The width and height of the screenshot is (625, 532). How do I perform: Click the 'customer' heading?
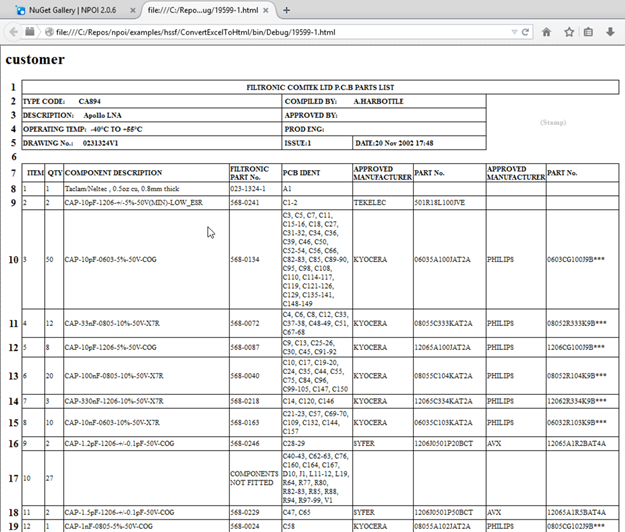pyautogui.click(x=35, y=59)
